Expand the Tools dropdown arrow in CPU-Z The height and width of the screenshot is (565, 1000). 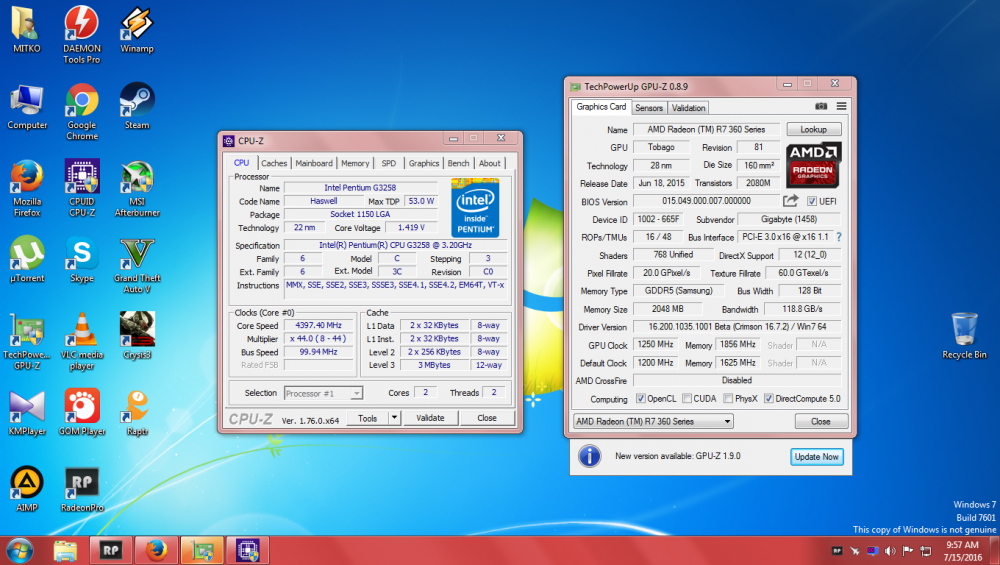(394, 418)
